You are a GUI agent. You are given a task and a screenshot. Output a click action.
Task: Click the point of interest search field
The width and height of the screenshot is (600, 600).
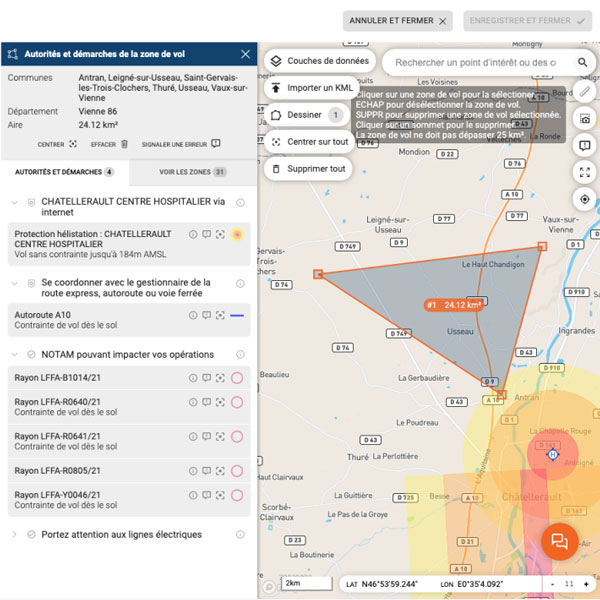[476, 62]
